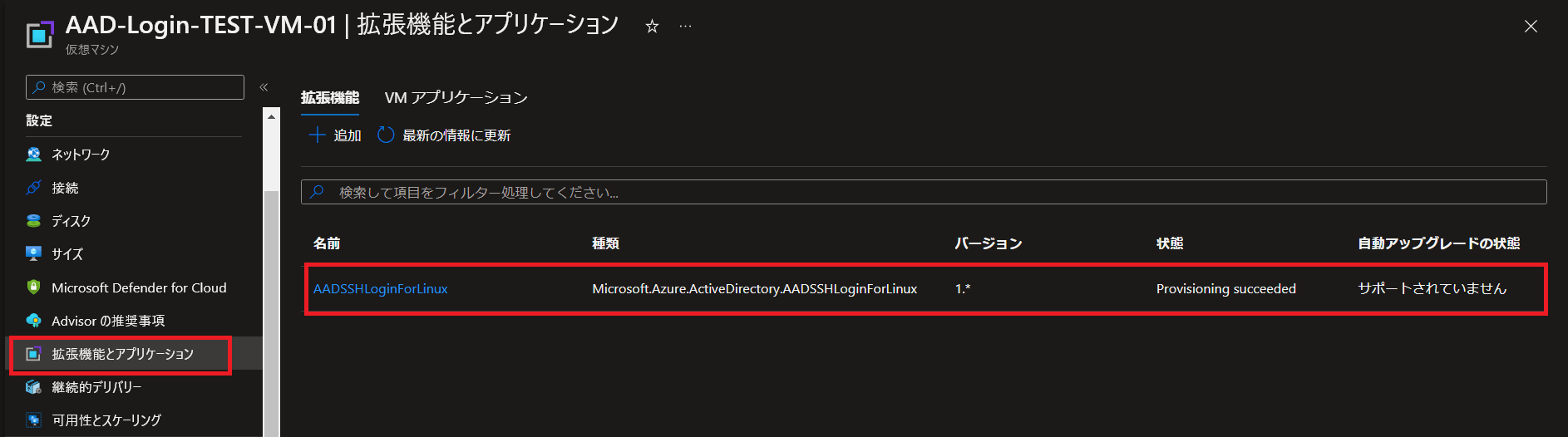
Task: Click the Advisor cloud icon
Action: pos(34,321)
